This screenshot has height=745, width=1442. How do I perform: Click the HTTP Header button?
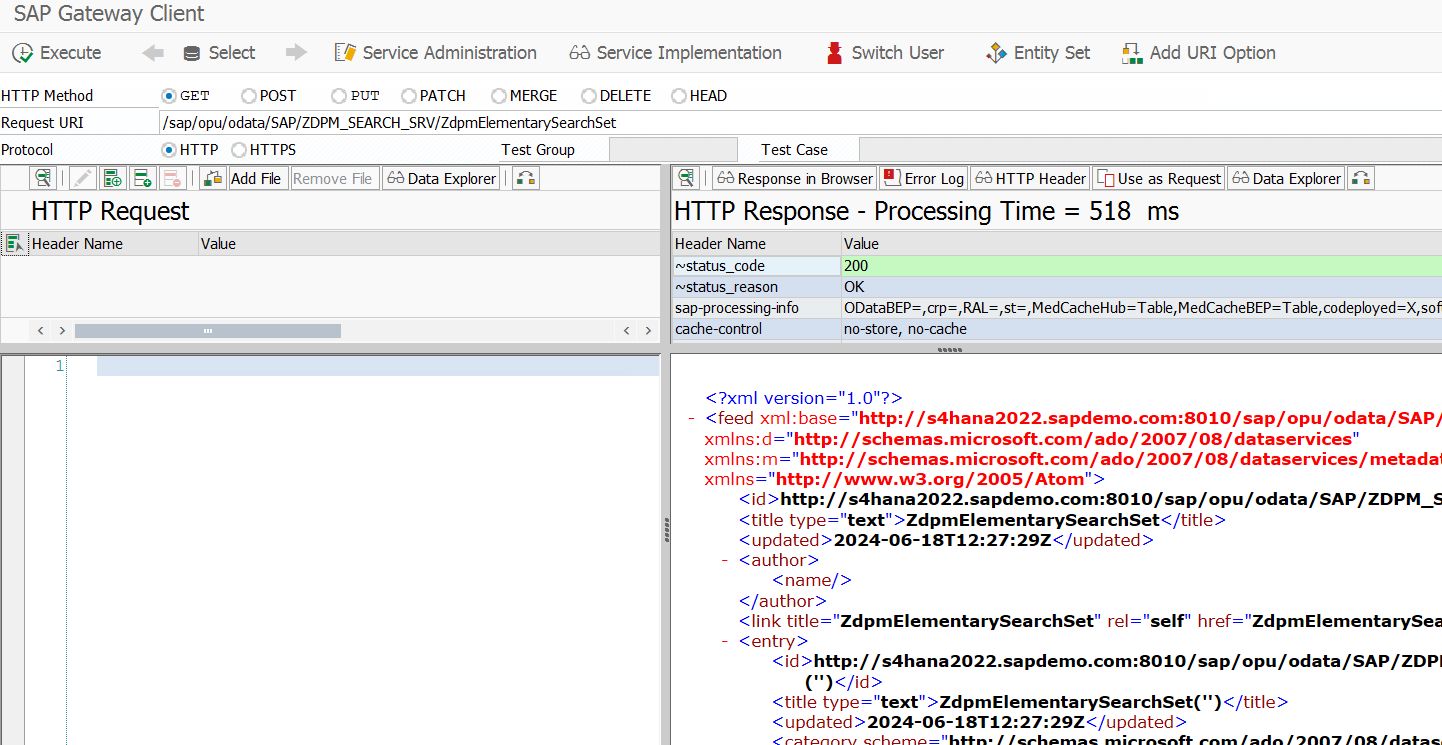coord(1030,178)
